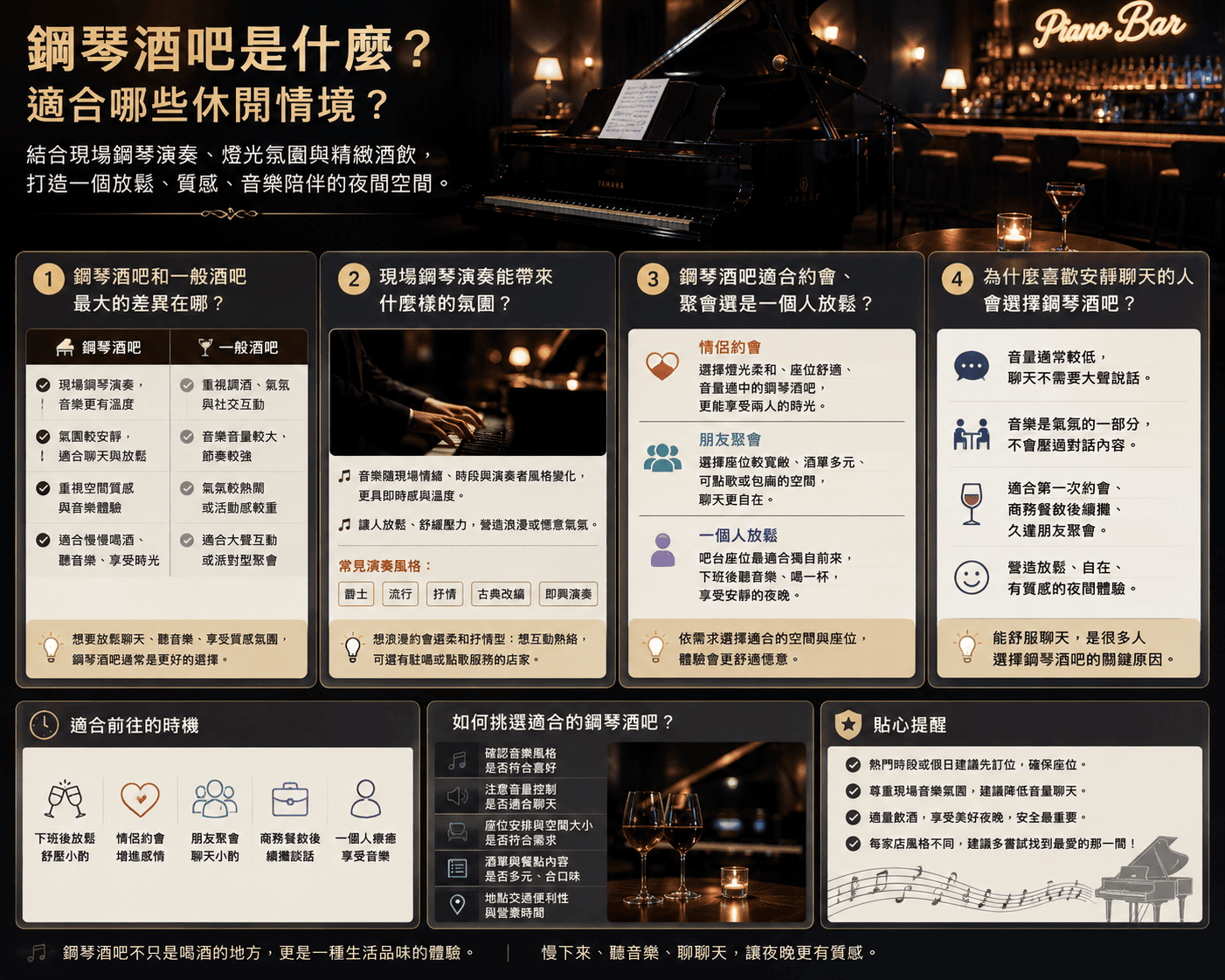This screenshot has height=980, width=1225.
Task: Click the clock icon beside 適合前往的時機
Action: (x=44, y=725)
